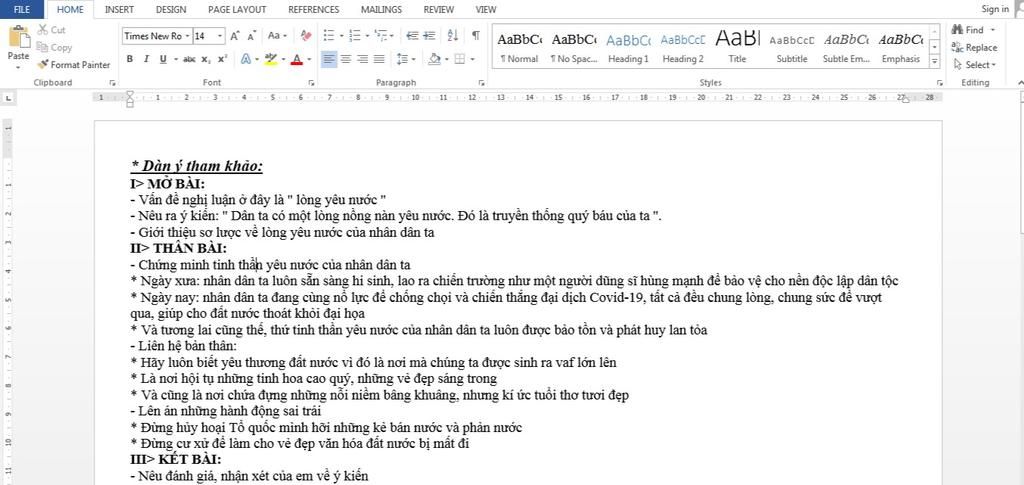
Task: Expand the Styles gallery More arrow
Action: (x=935, y=61)
